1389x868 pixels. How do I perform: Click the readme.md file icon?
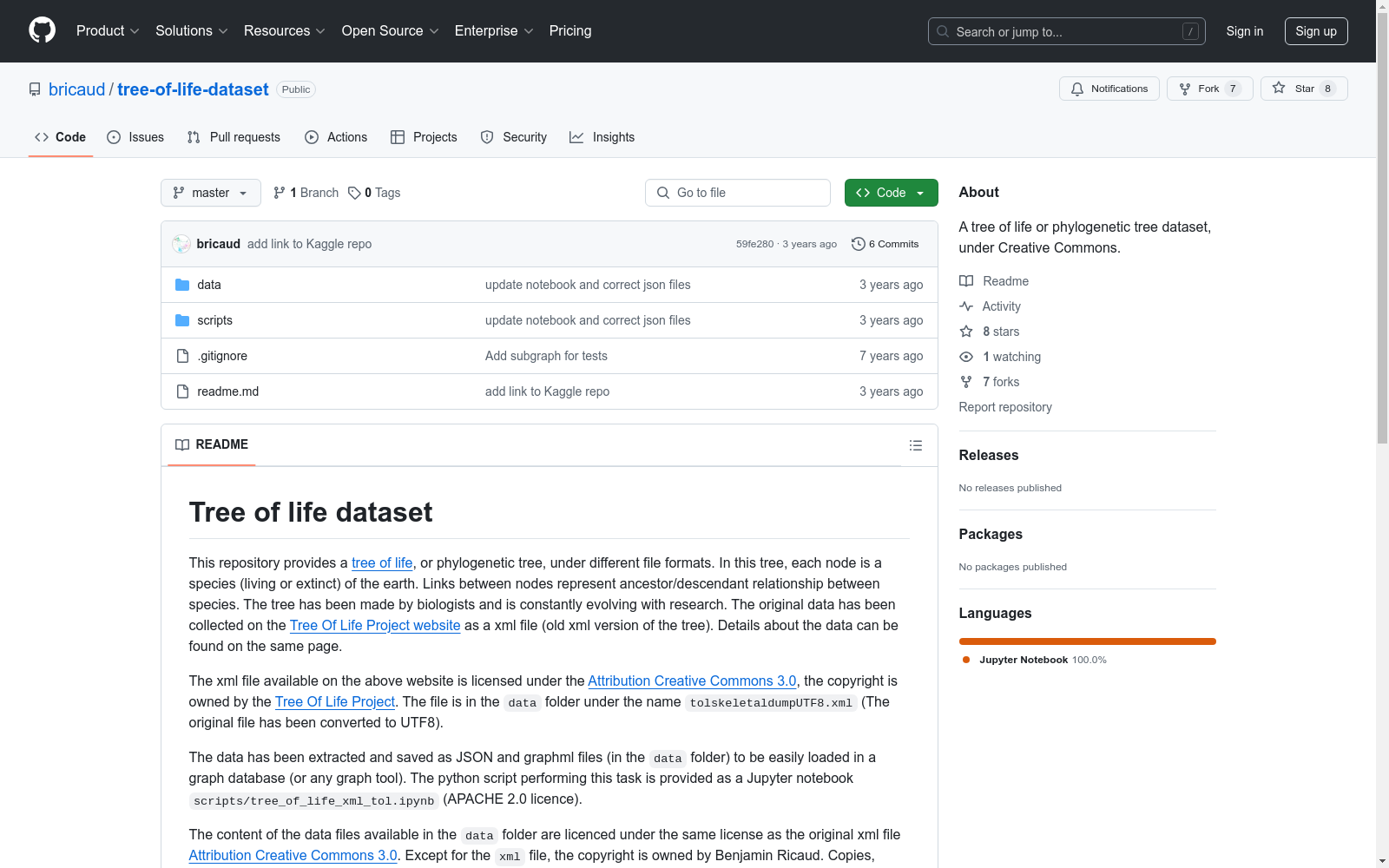(182, 391)
